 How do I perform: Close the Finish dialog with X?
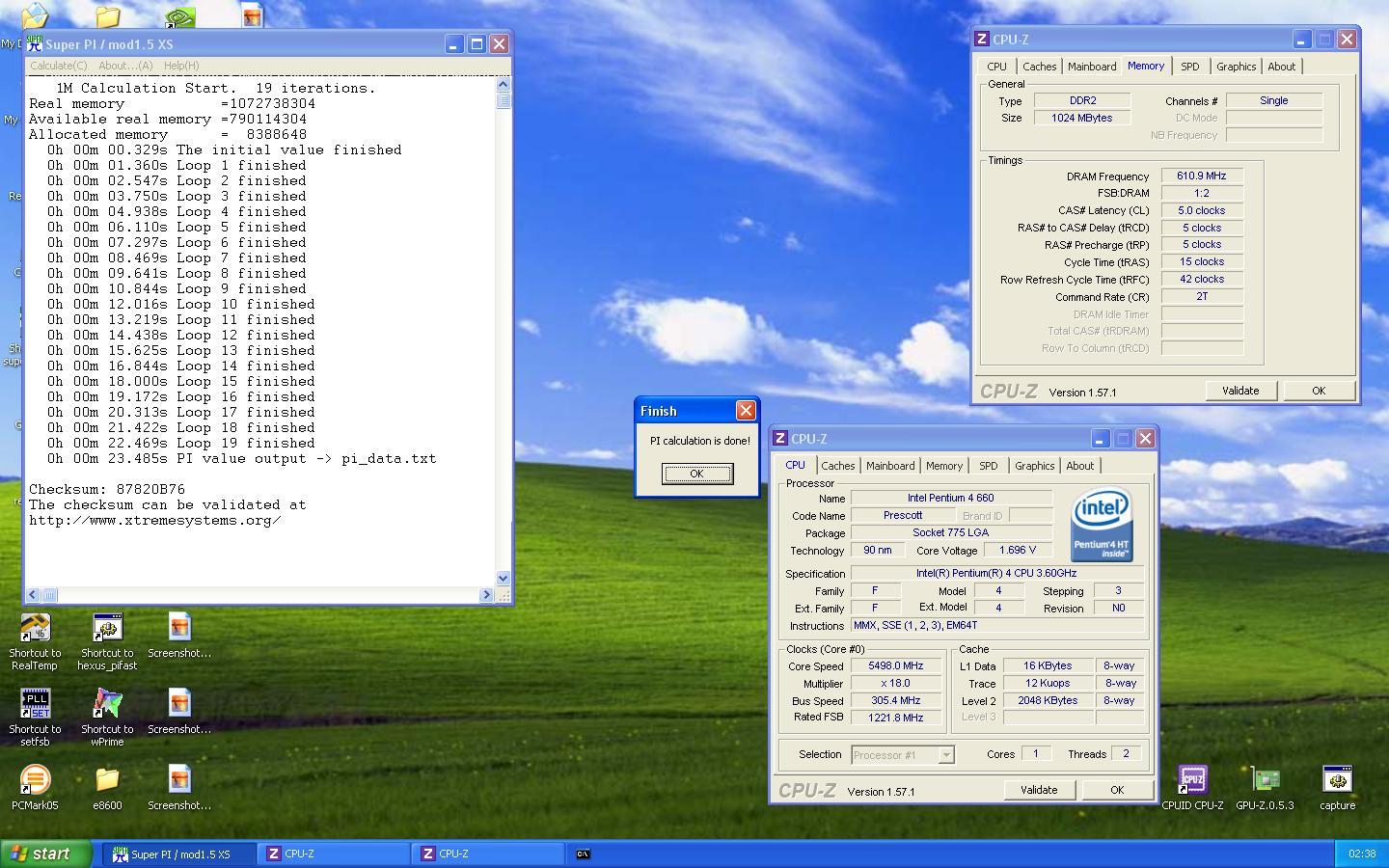pyautogui.click(x=746, y=411)
